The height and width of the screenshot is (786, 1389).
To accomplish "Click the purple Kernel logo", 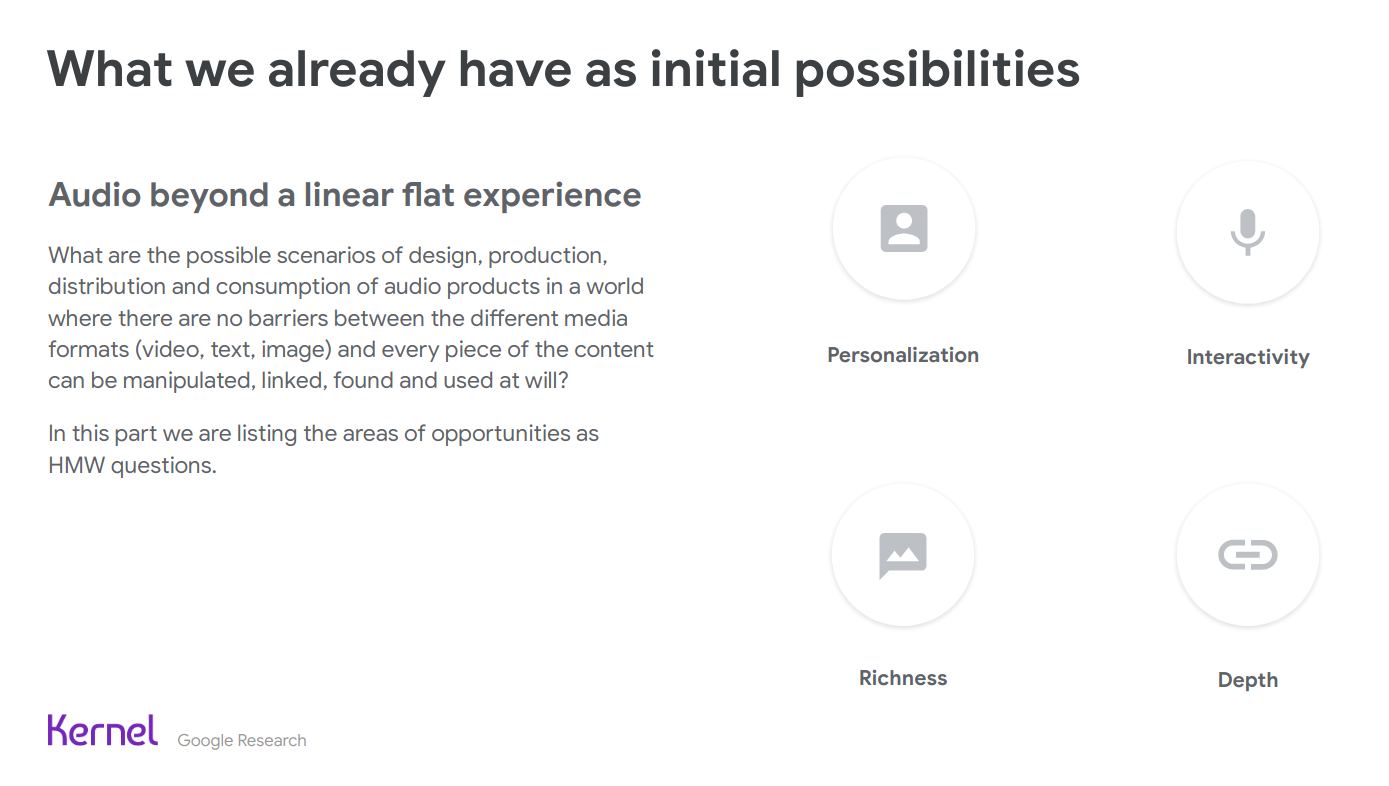I will tap(103, 730).
